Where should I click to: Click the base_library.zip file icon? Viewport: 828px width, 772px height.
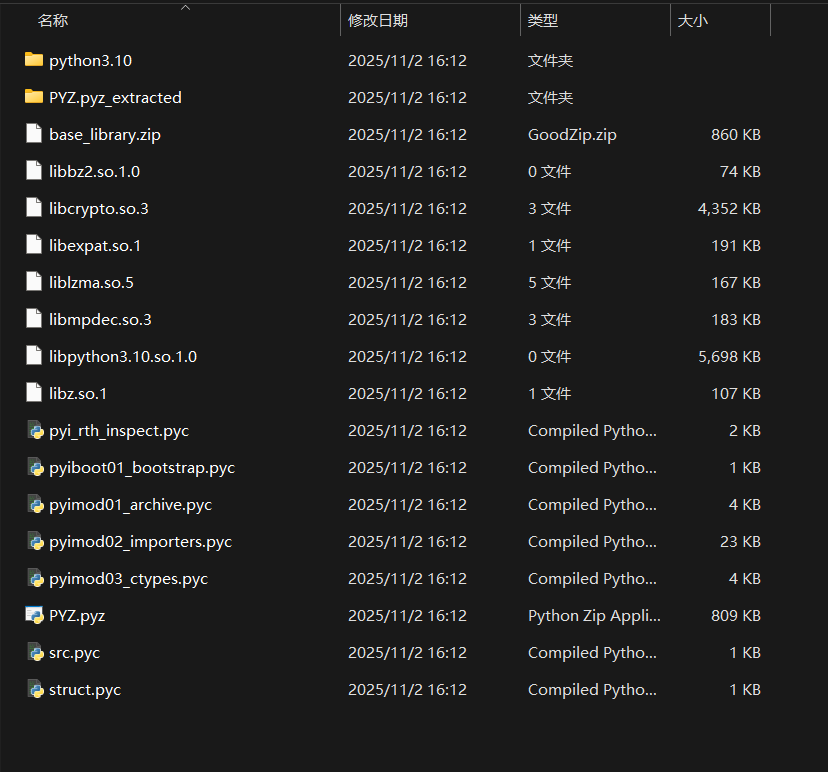click(34, 134)
